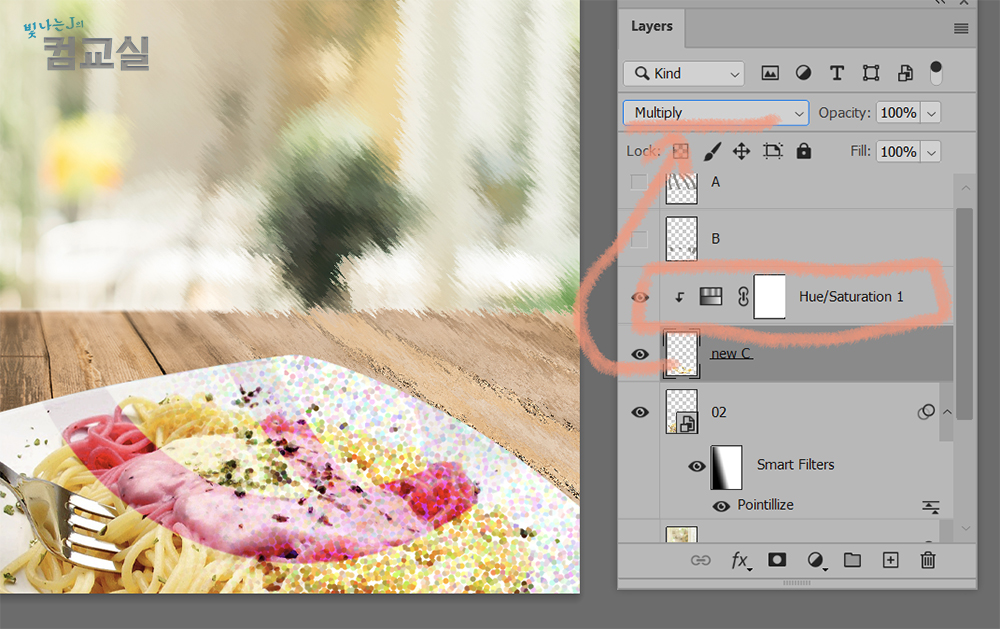Click layers list scroll down arrow
The height and width of the screenshot is (629, 1000).
coord(966,528)
